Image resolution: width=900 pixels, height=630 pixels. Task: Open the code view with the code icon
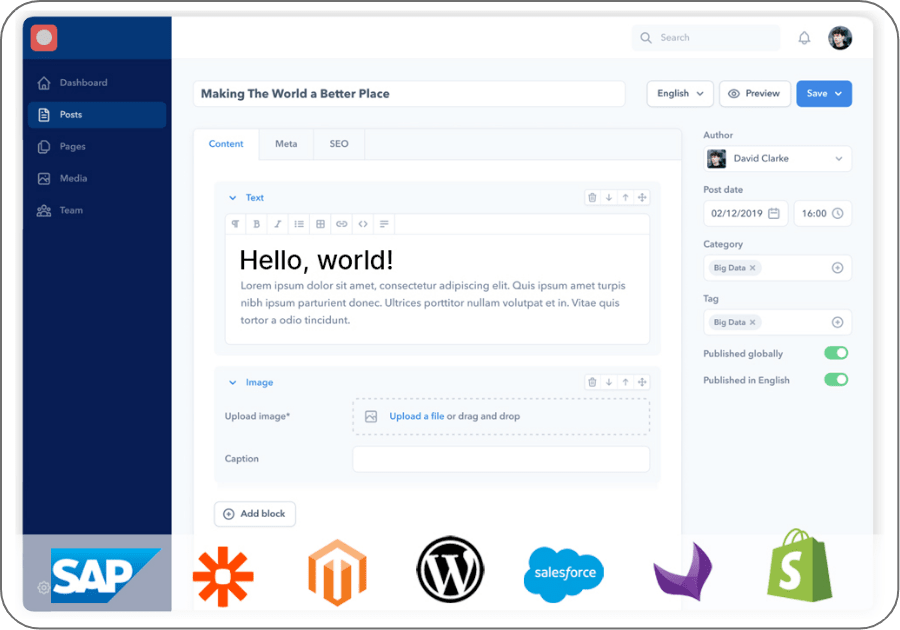coord(363,224)
